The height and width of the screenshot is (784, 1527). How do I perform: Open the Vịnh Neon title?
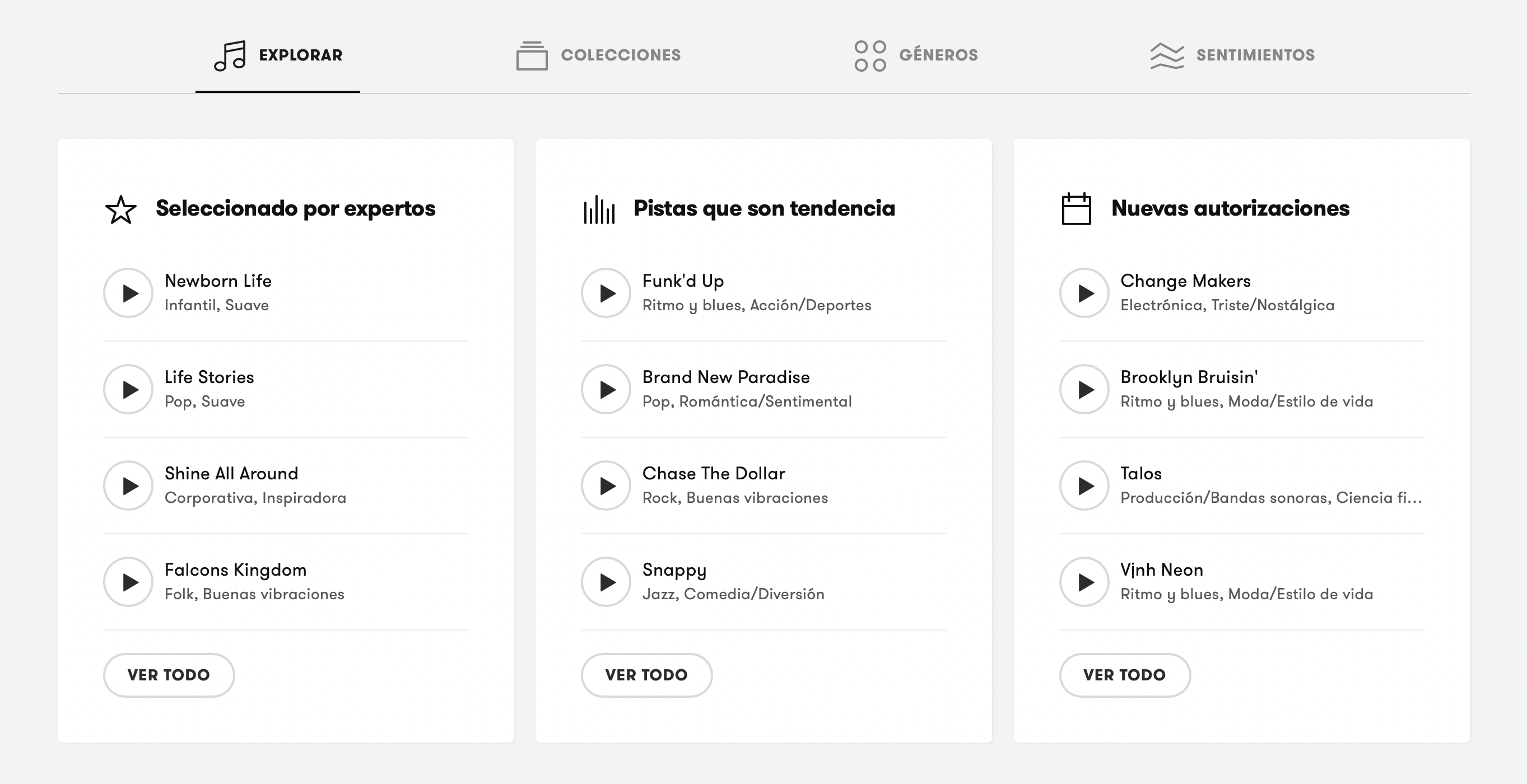pos(1162,570)
